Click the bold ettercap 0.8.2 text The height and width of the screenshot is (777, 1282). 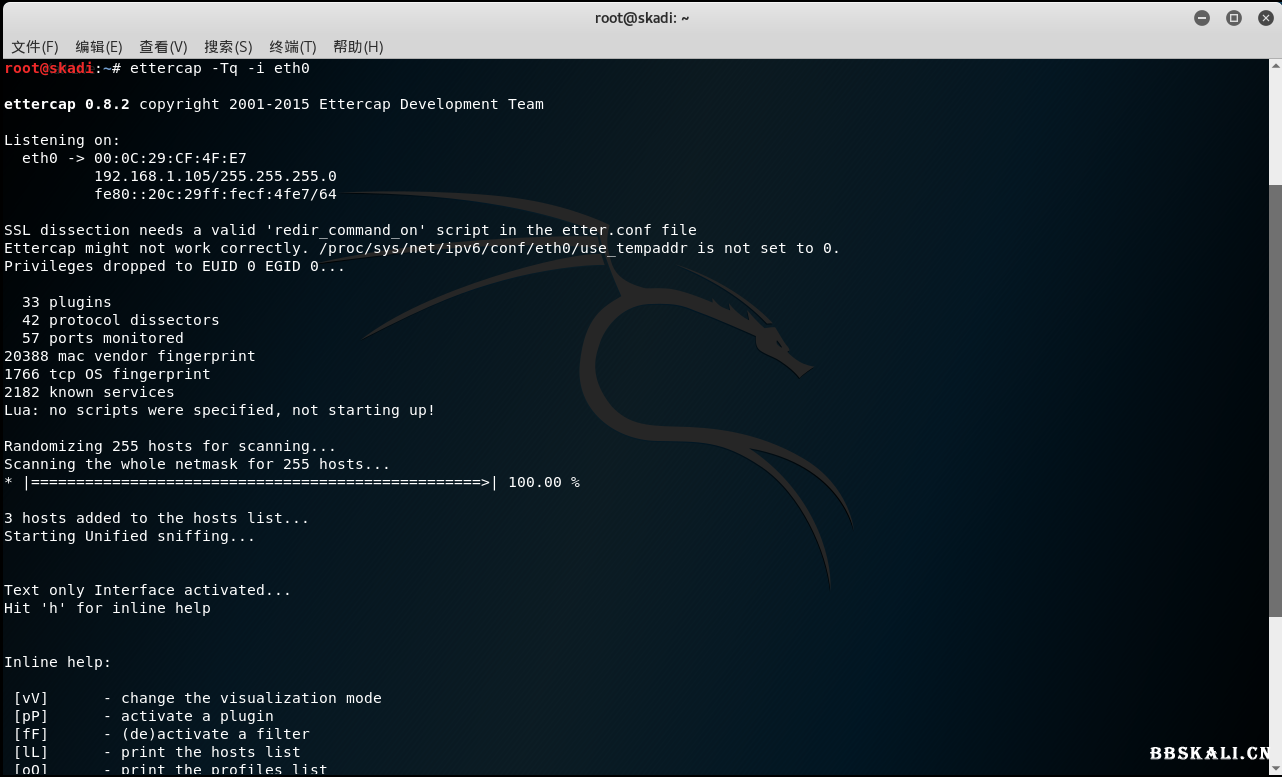(67, 104)
